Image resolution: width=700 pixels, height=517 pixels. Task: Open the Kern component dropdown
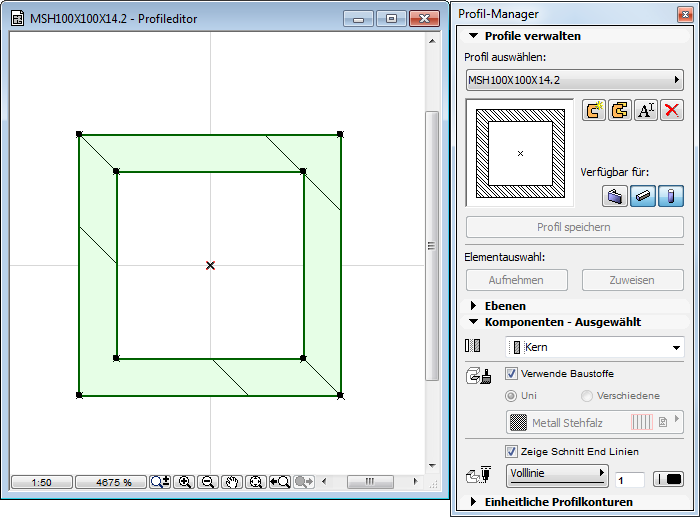[x=594, y=347]
